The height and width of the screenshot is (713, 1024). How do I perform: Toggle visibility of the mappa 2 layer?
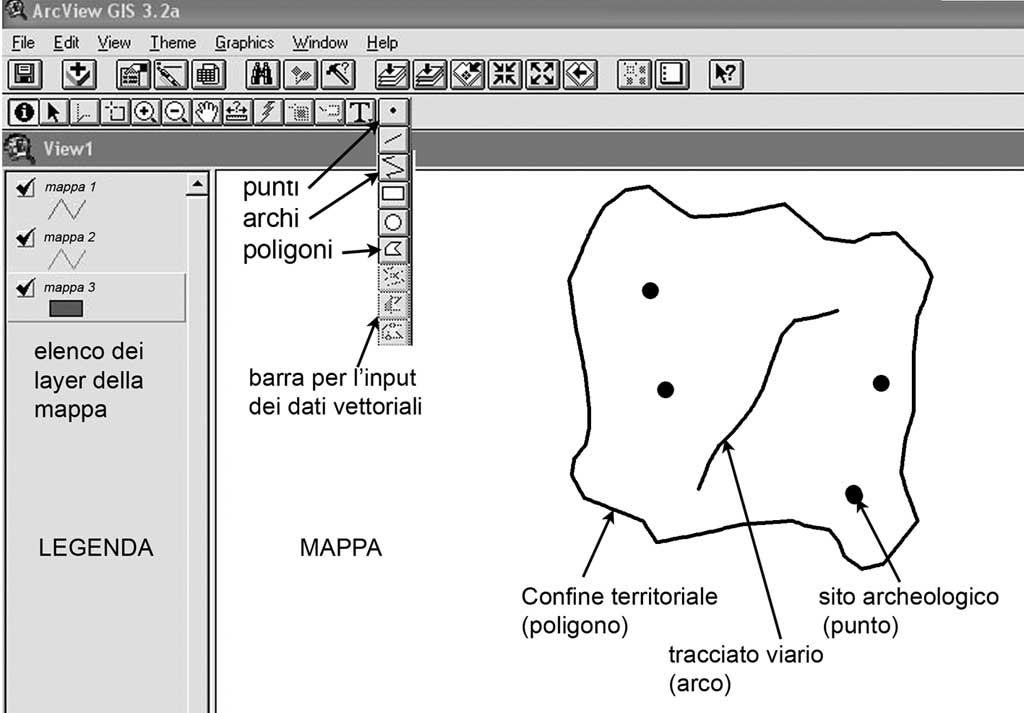27,238
